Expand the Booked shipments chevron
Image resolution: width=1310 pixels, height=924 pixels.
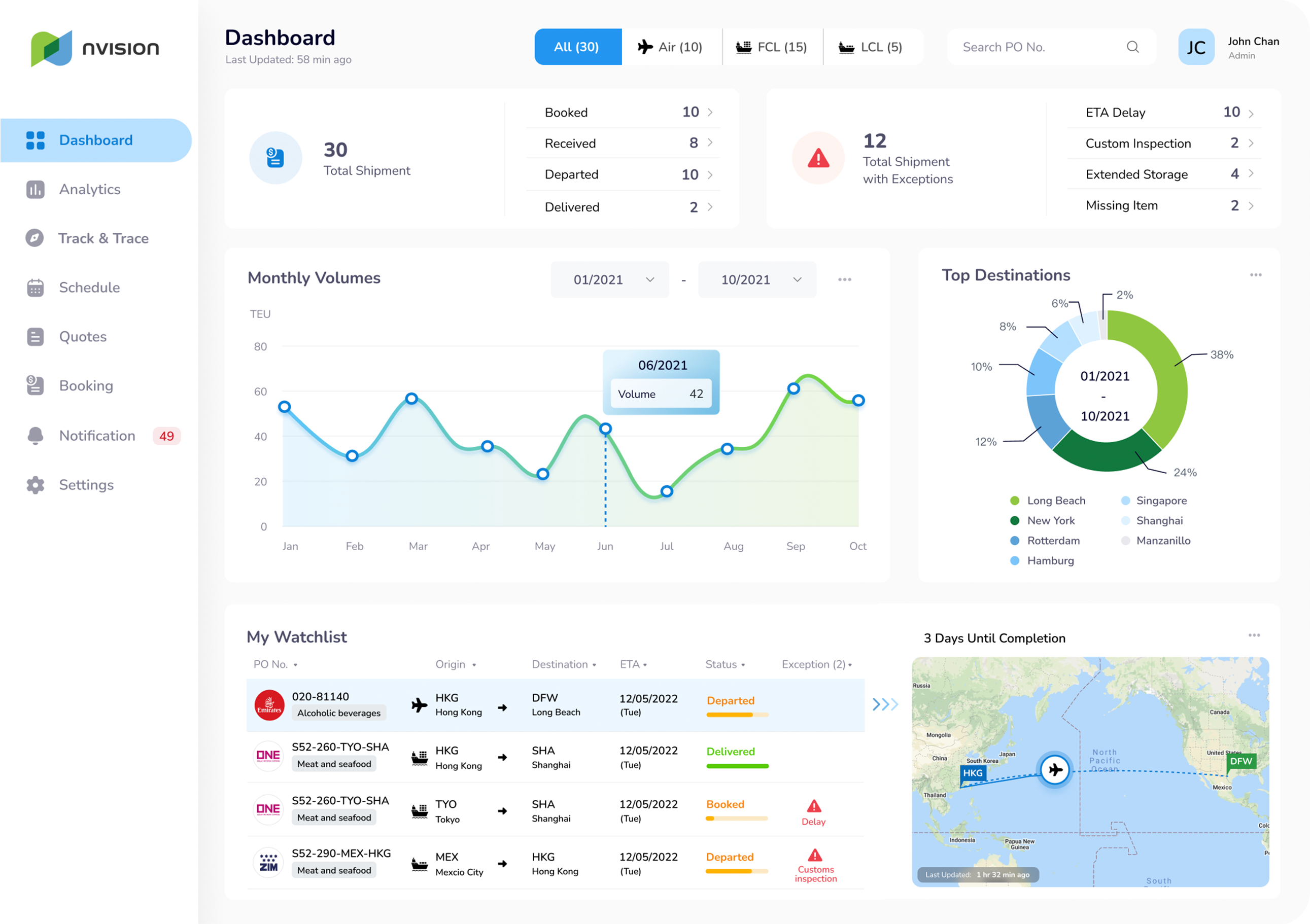(x=710, y=113)
